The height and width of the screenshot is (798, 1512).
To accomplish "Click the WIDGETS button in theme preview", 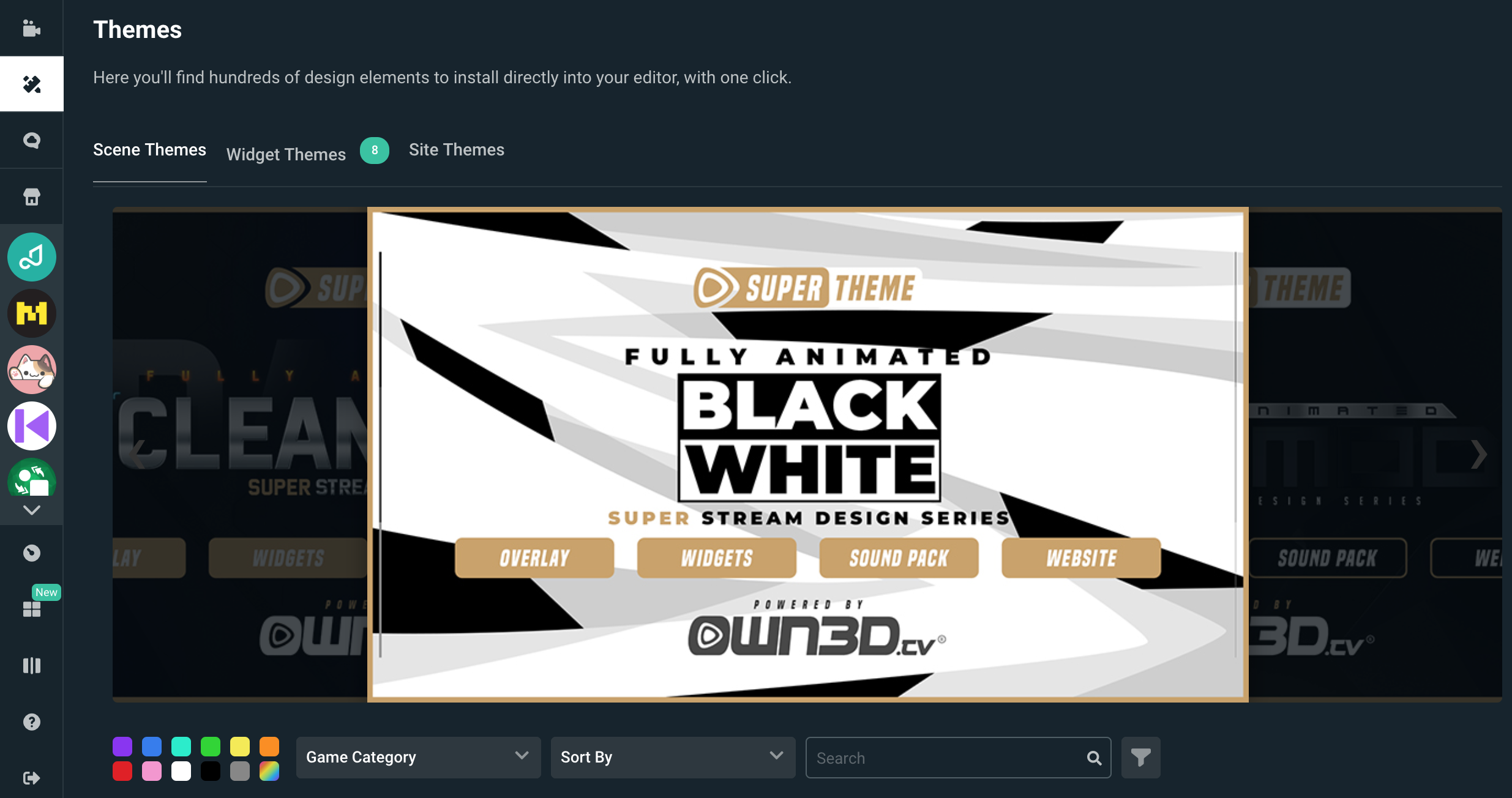I will (x=716, y=557).
